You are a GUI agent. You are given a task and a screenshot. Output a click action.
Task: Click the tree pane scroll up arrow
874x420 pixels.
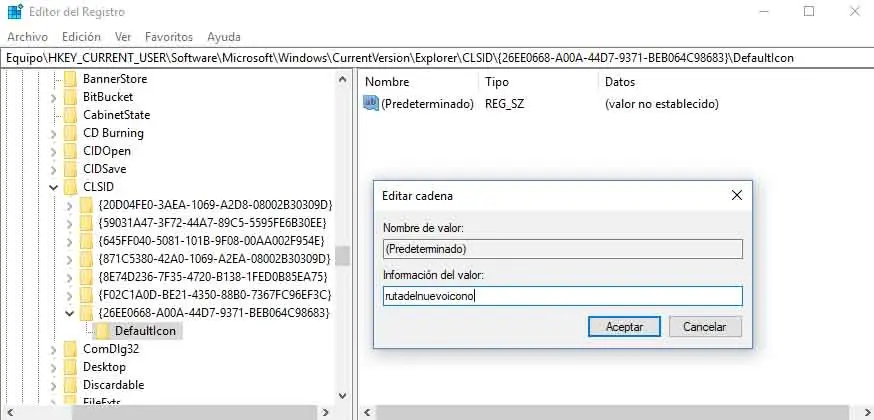(343, 79)
